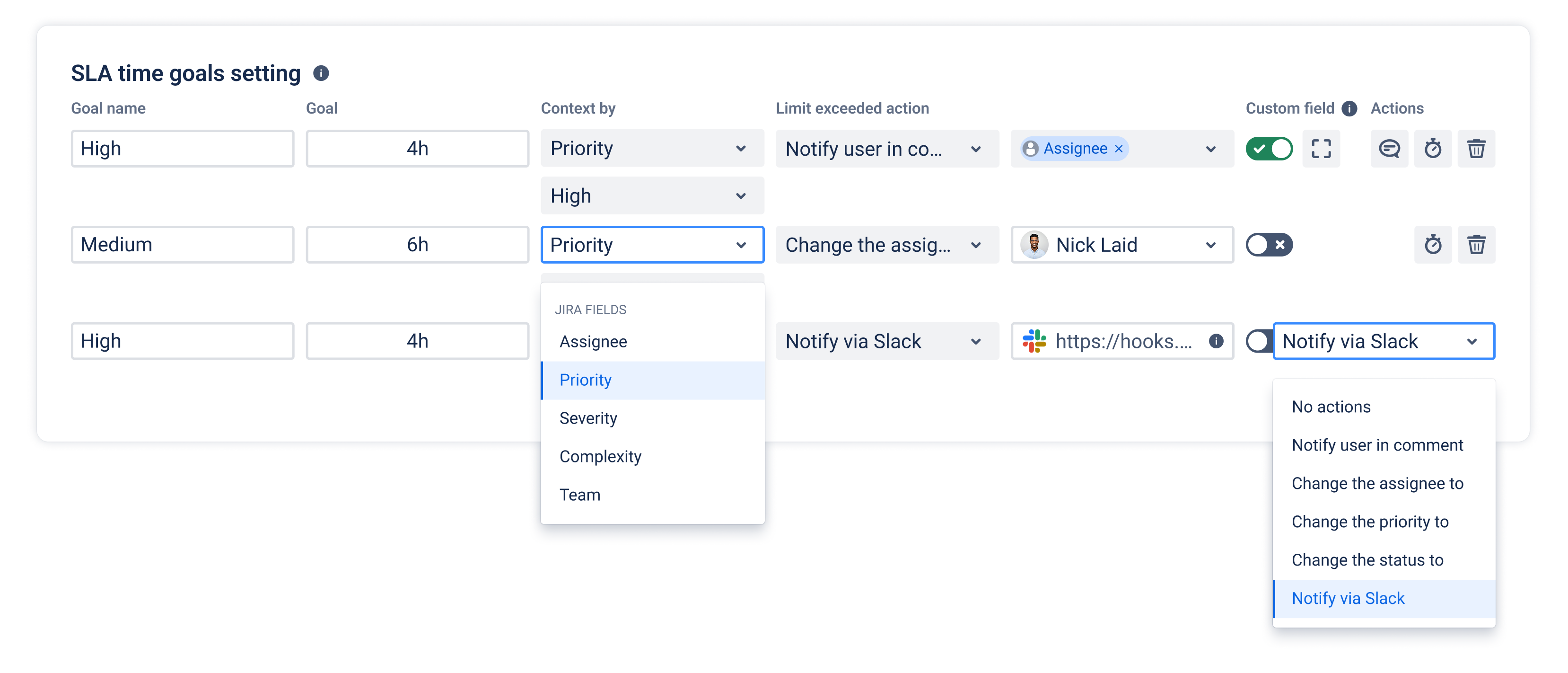This screenshot has height=673, width=1568.
Task: Select Team from Jira fields list
Action: pyautogui.click(x=652, y=495)
